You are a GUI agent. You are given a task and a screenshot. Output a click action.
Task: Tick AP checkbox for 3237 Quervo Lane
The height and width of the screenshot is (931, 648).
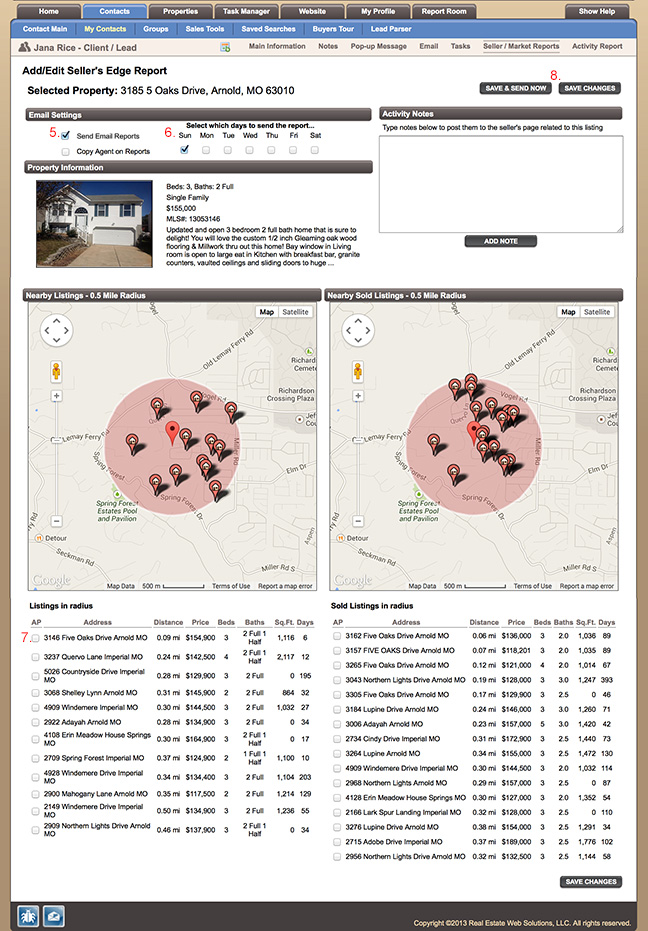click(36, 657)
